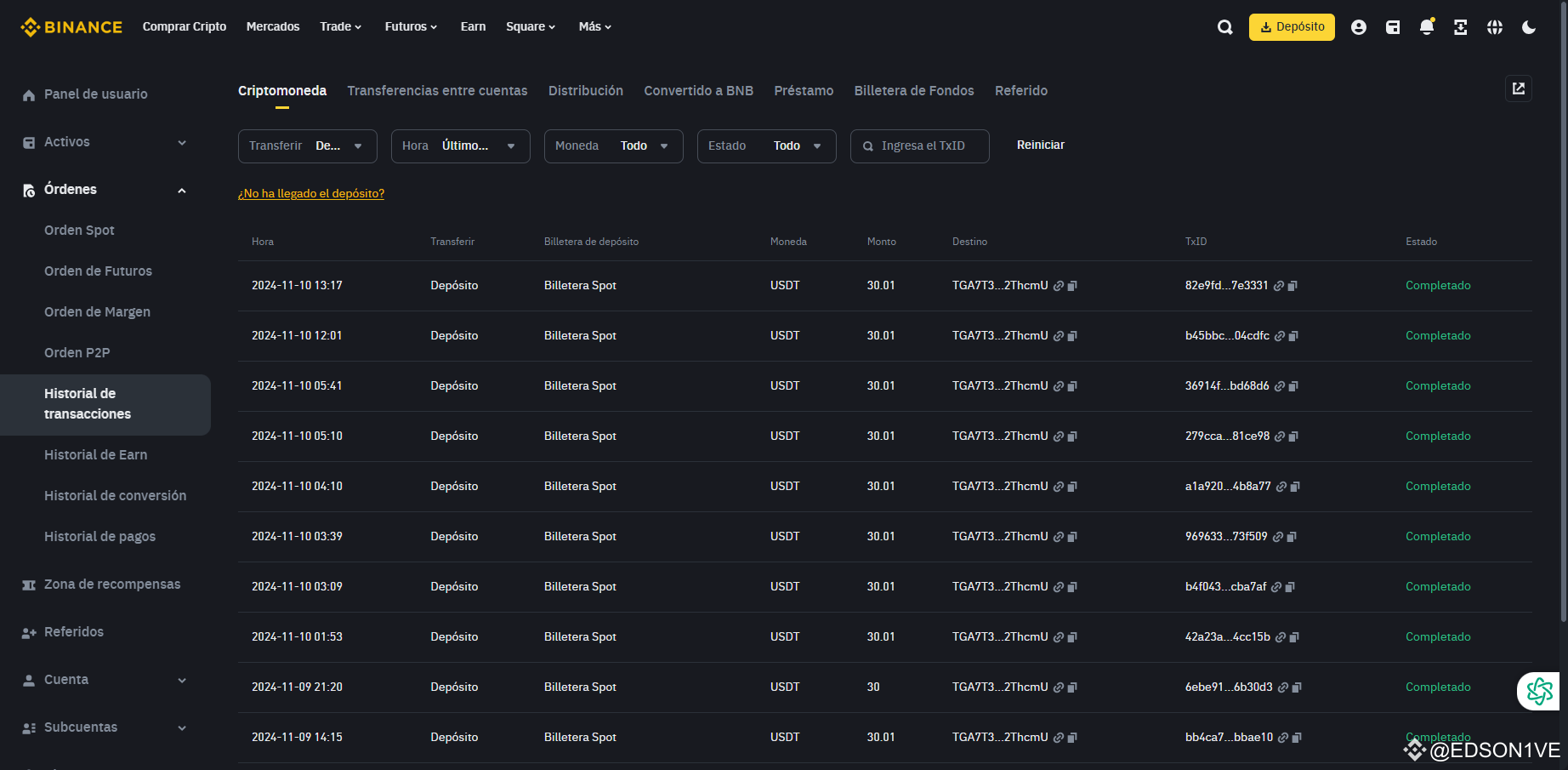This screenshot has width=1568, height=770.
Task: Open the floating chat support icon
Action: pyautogui.click(x=1539, y=691)
